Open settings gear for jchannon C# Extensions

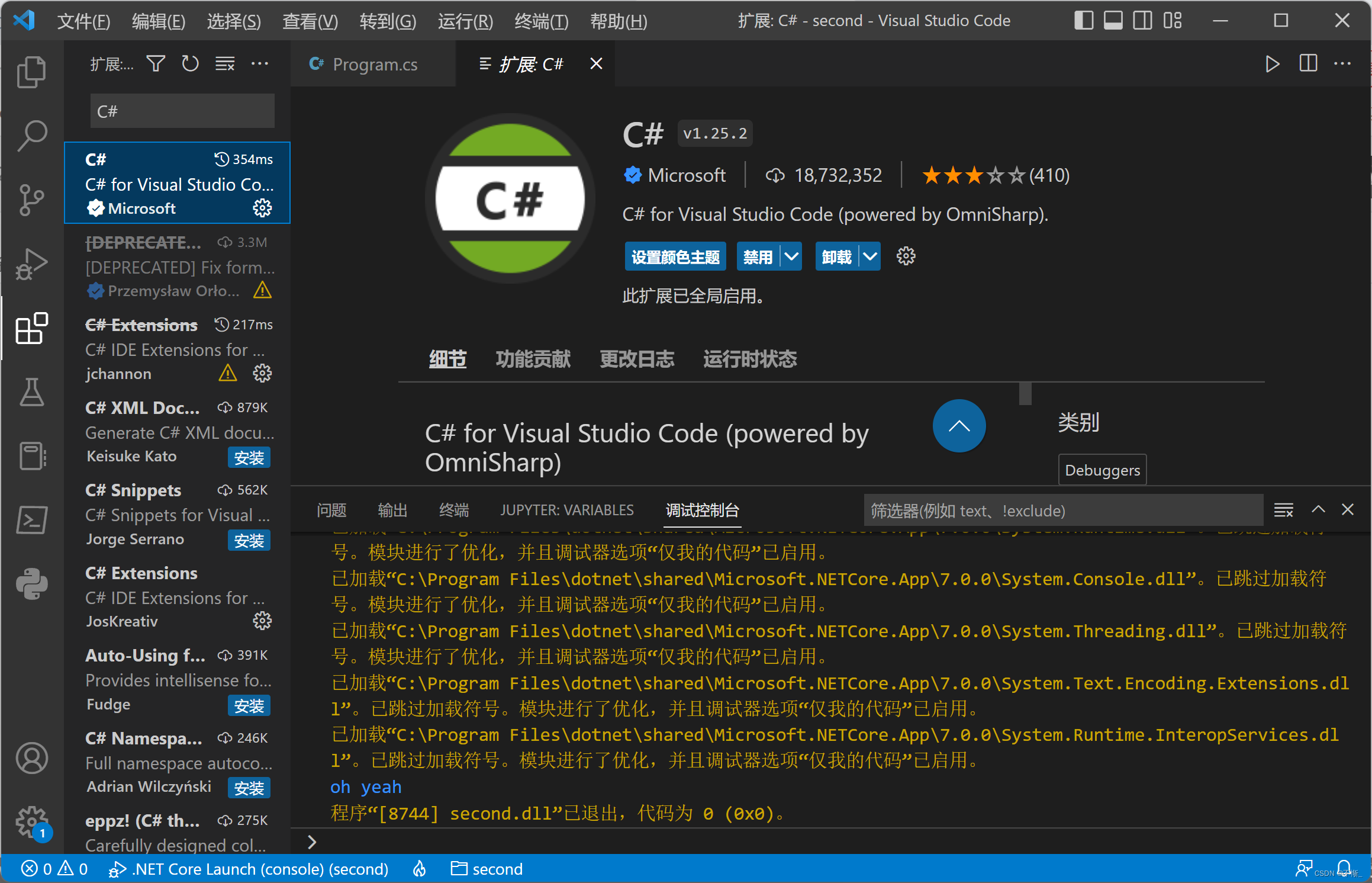point(262,373)
